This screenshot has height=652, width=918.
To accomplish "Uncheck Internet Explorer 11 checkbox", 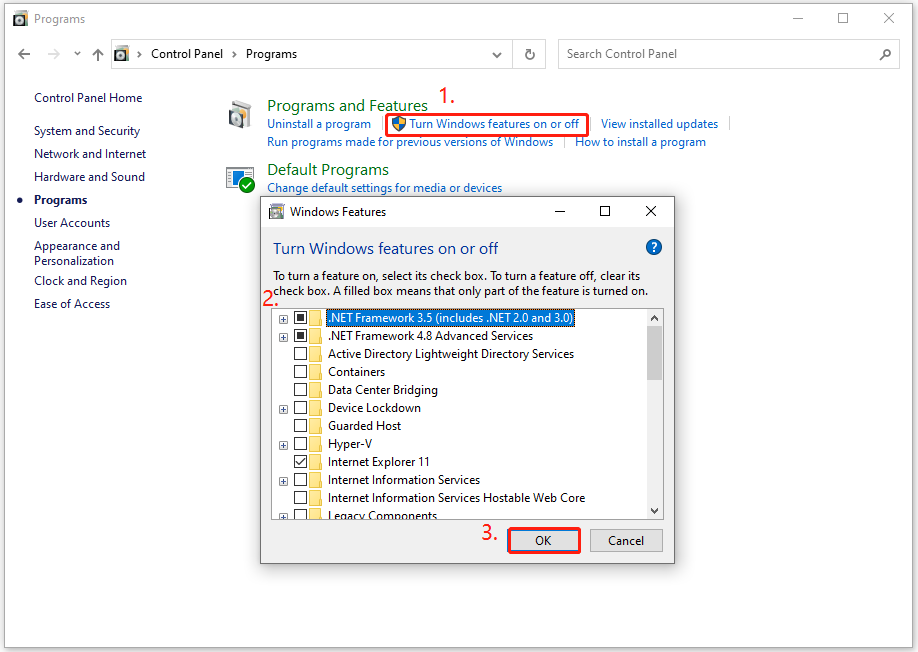I will click(300, 462).
